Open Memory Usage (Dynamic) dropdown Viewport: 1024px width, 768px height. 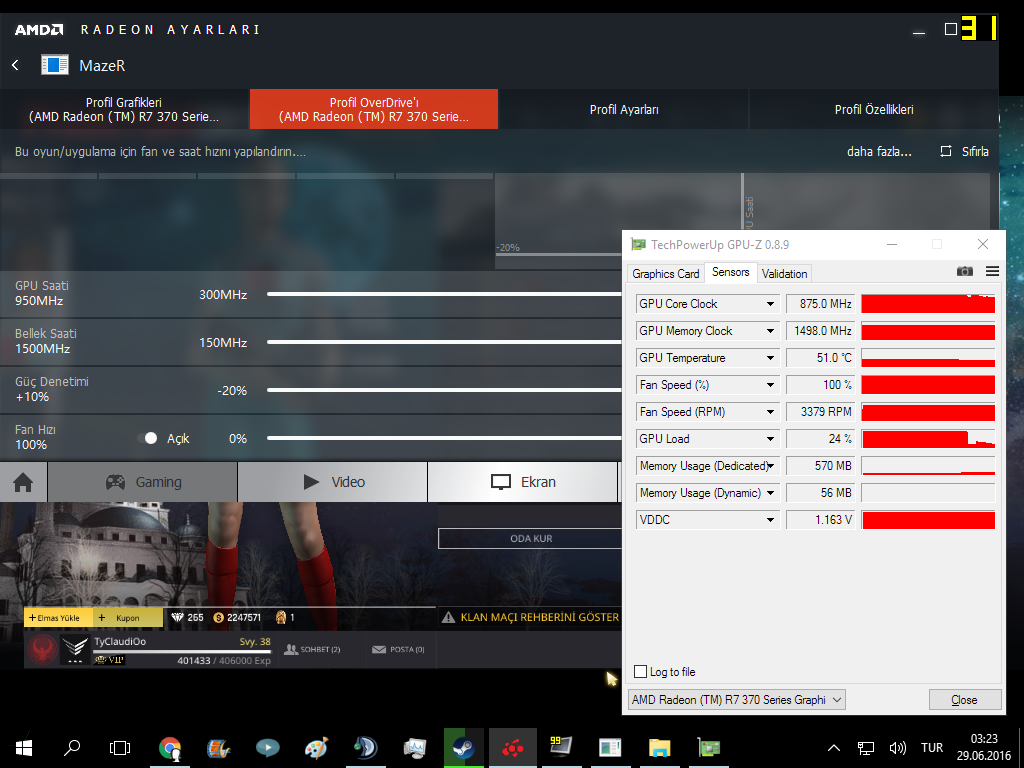771,493
